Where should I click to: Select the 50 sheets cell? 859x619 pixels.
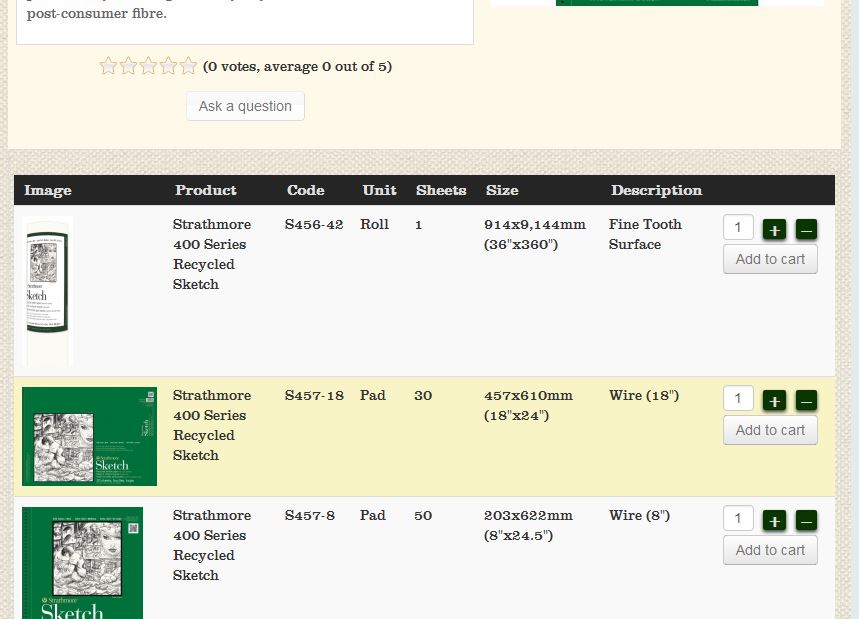pos(423,515)
